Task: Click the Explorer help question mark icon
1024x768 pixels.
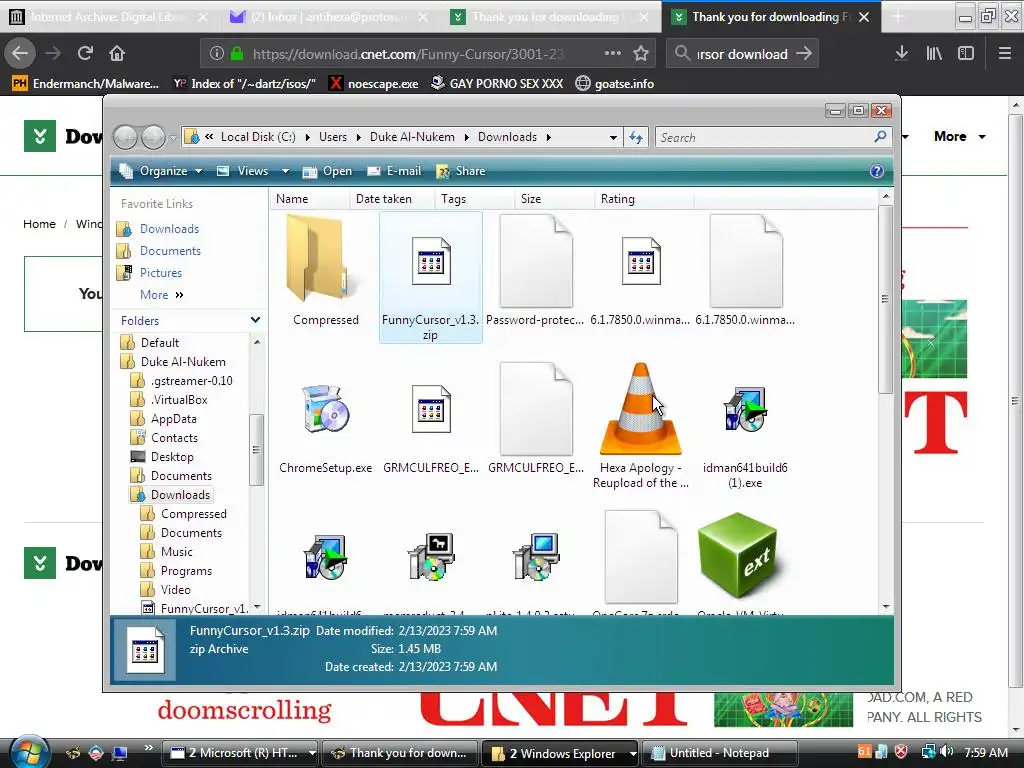Action: (x=876, y=171)
